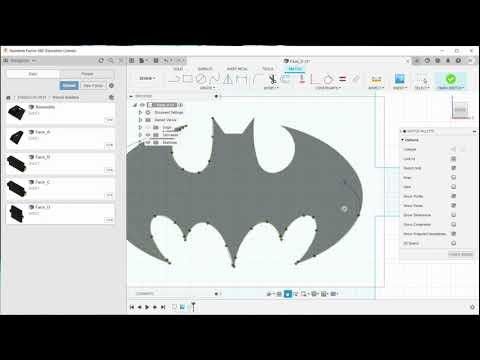The width and height of the screenshot is (480, 360).
Task: Click the Inspect measure icon
Action: click(376, 79)
